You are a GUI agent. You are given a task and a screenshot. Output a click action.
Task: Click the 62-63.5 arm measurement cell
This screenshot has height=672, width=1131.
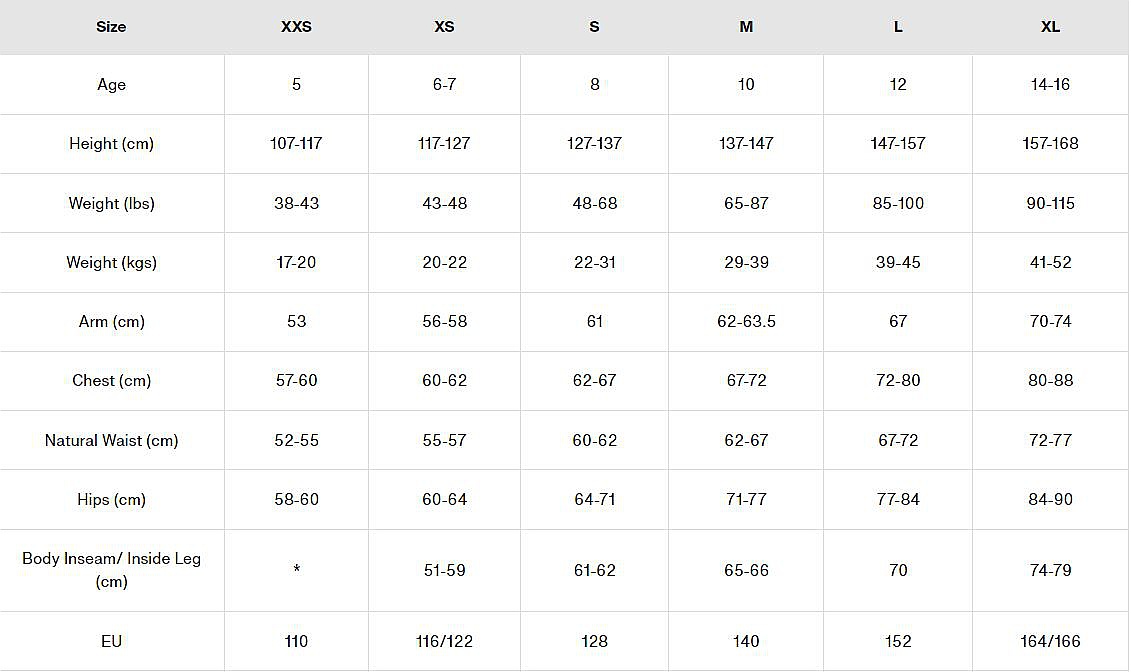pyautogui.click(x=746, y=322)
